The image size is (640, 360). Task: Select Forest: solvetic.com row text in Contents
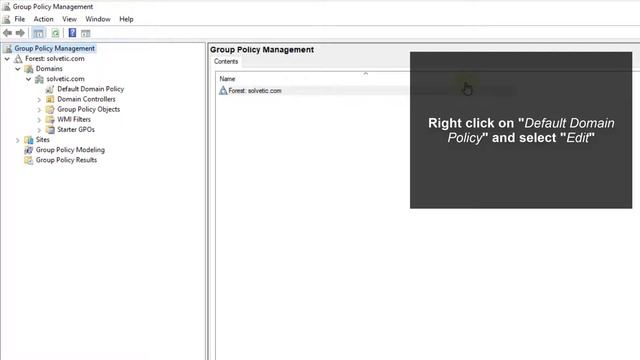coord(255,91)
